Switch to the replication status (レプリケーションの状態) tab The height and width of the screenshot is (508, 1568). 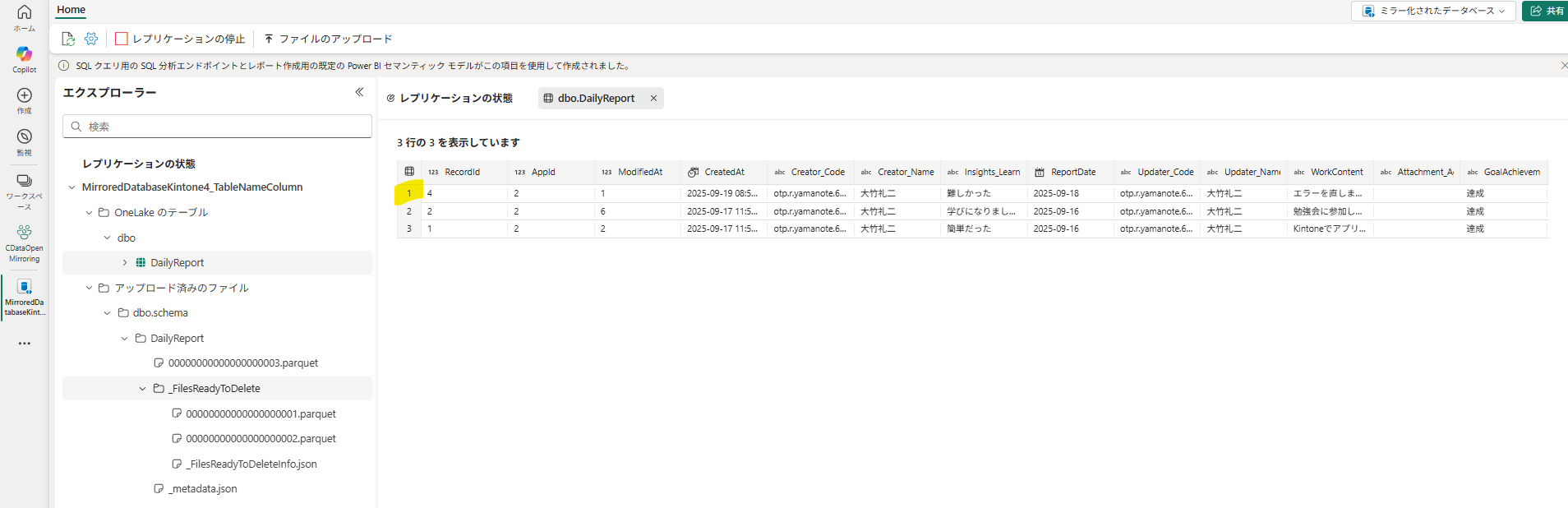(450, 98)
